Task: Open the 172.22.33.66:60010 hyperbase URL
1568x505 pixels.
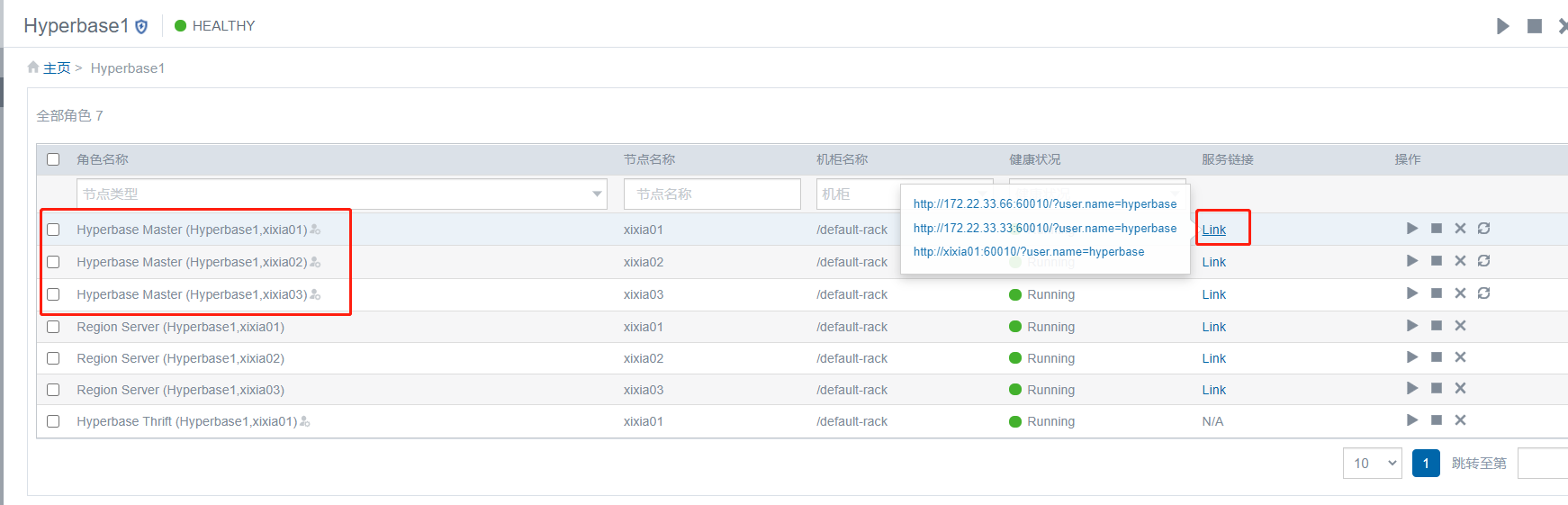Action: click(1044, 204)
